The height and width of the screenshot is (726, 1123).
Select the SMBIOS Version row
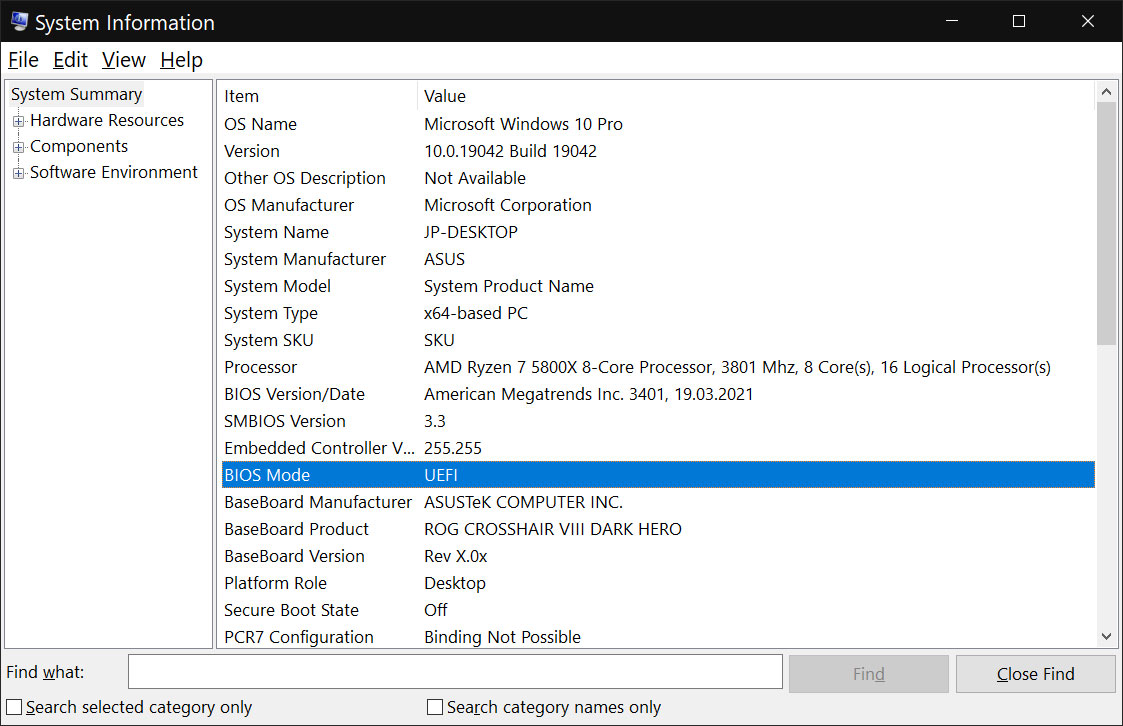[x=658, y=421]
